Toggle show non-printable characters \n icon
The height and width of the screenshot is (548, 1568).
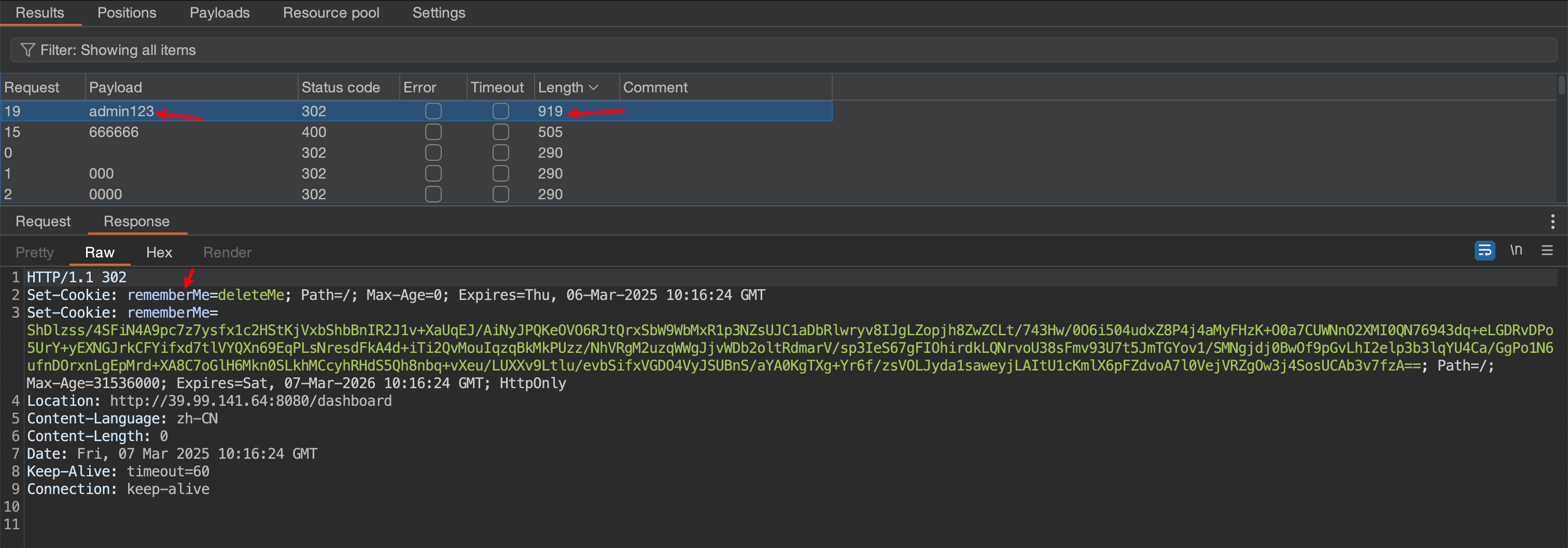coord(1516,250)
